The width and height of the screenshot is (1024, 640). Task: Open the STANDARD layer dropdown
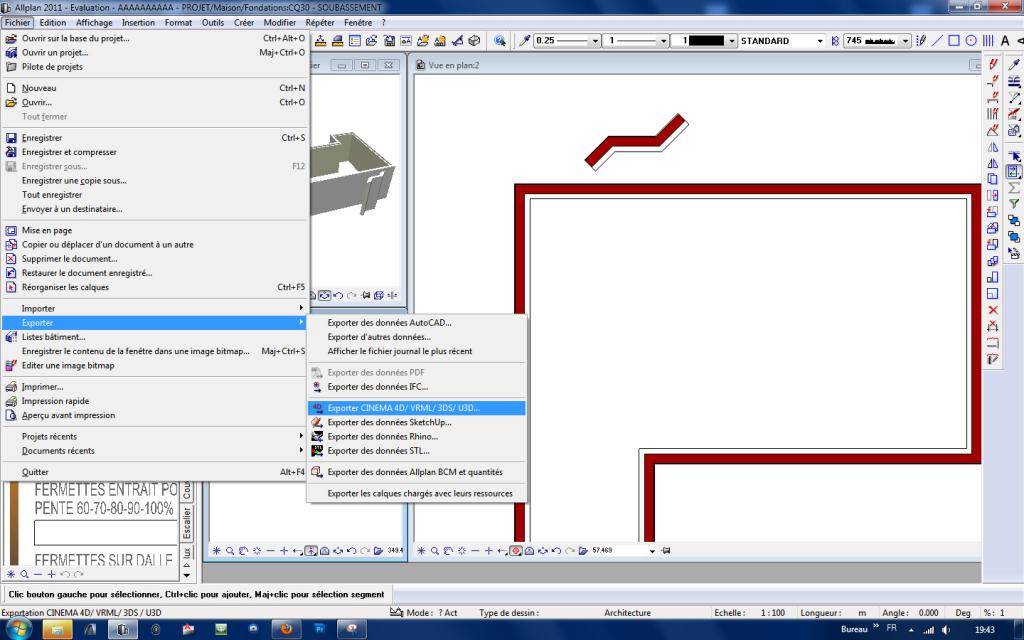click(x=820, y=40)
